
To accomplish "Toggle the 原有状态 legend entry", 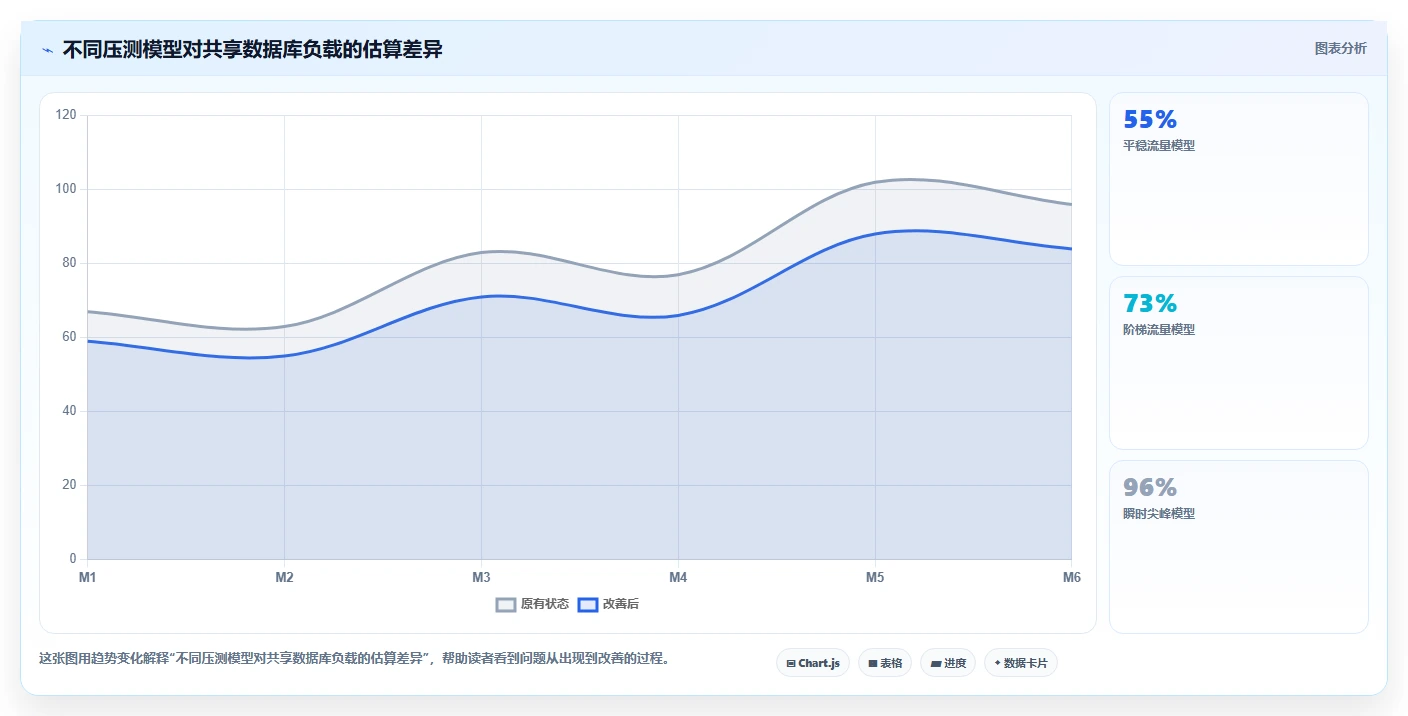I will point(533,604).
